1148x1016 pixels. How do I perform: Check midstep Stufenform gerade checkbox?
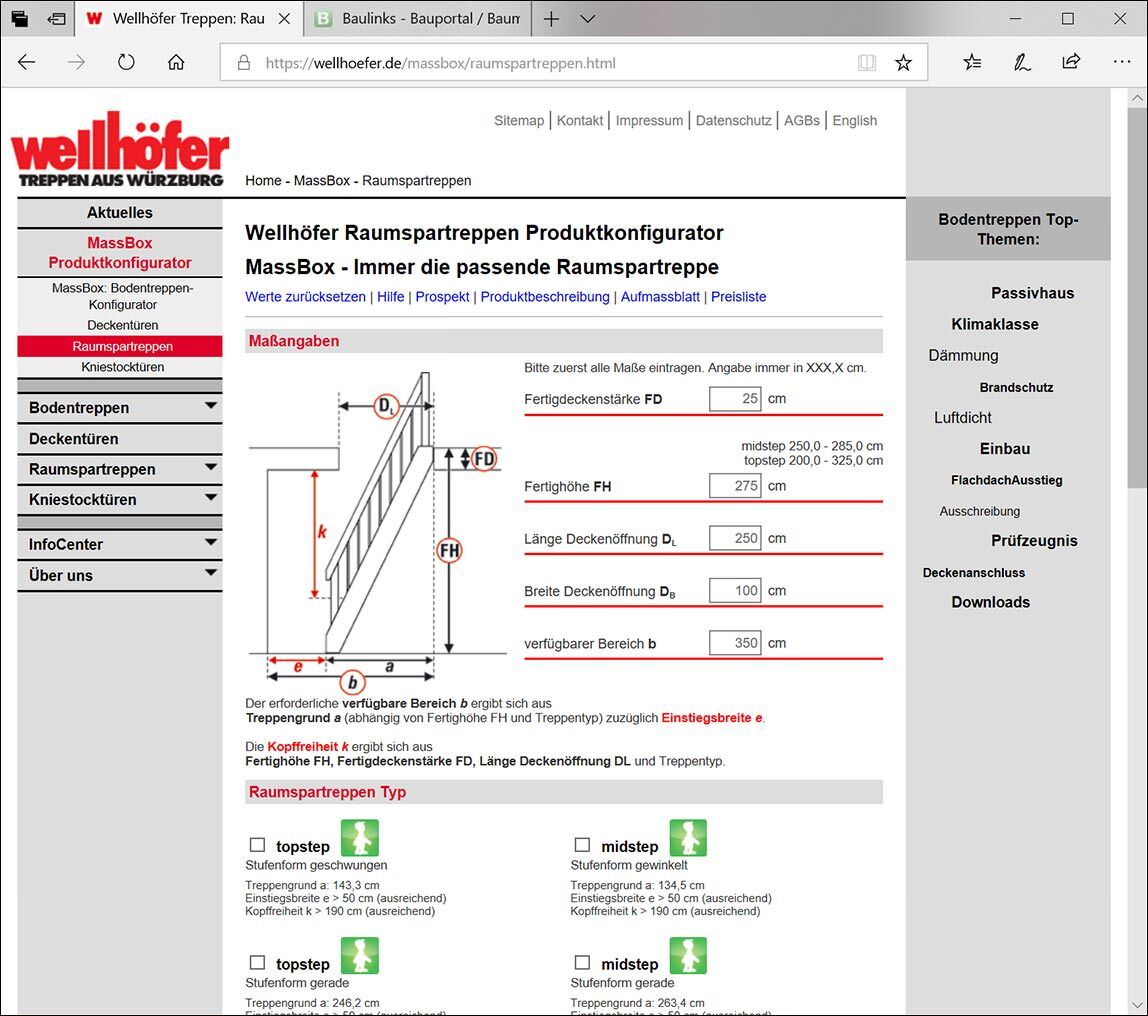[582, 963]
